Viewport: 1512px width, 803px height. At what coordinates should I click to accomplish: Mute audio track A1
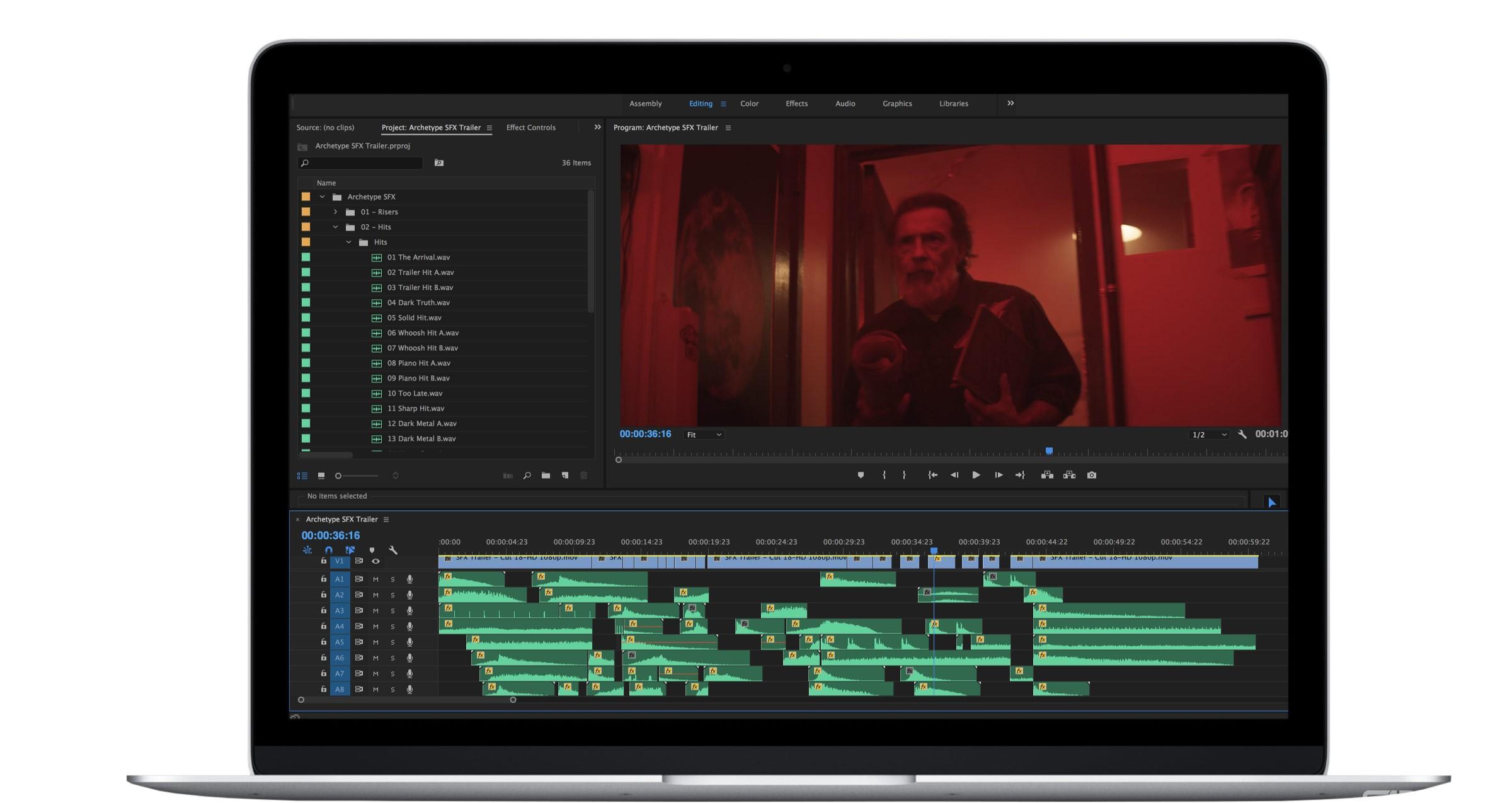375,579
